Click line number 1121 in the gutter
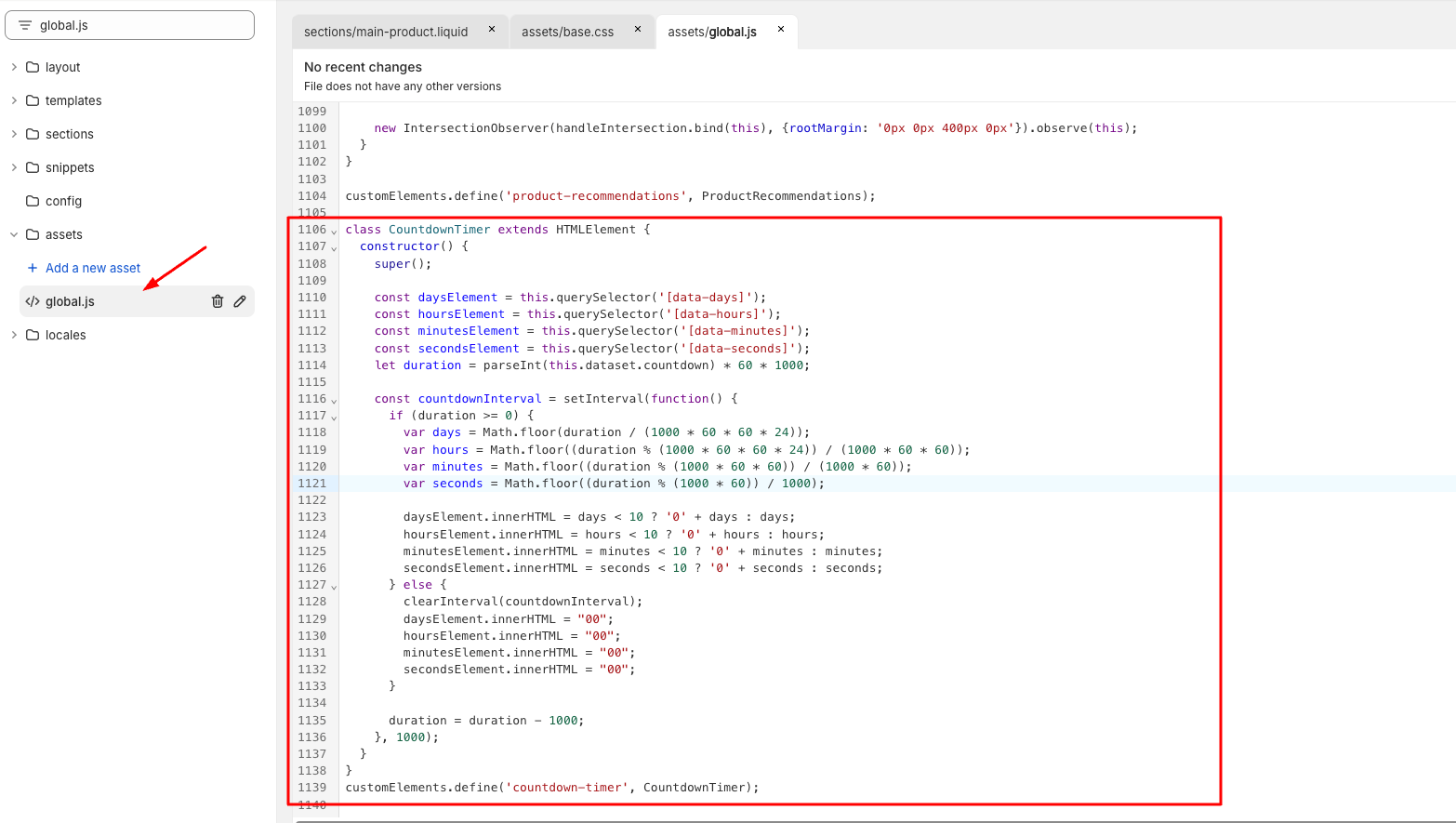This screenshot has height=823, width=1456. pyautogui.click(x=312, y=484)
